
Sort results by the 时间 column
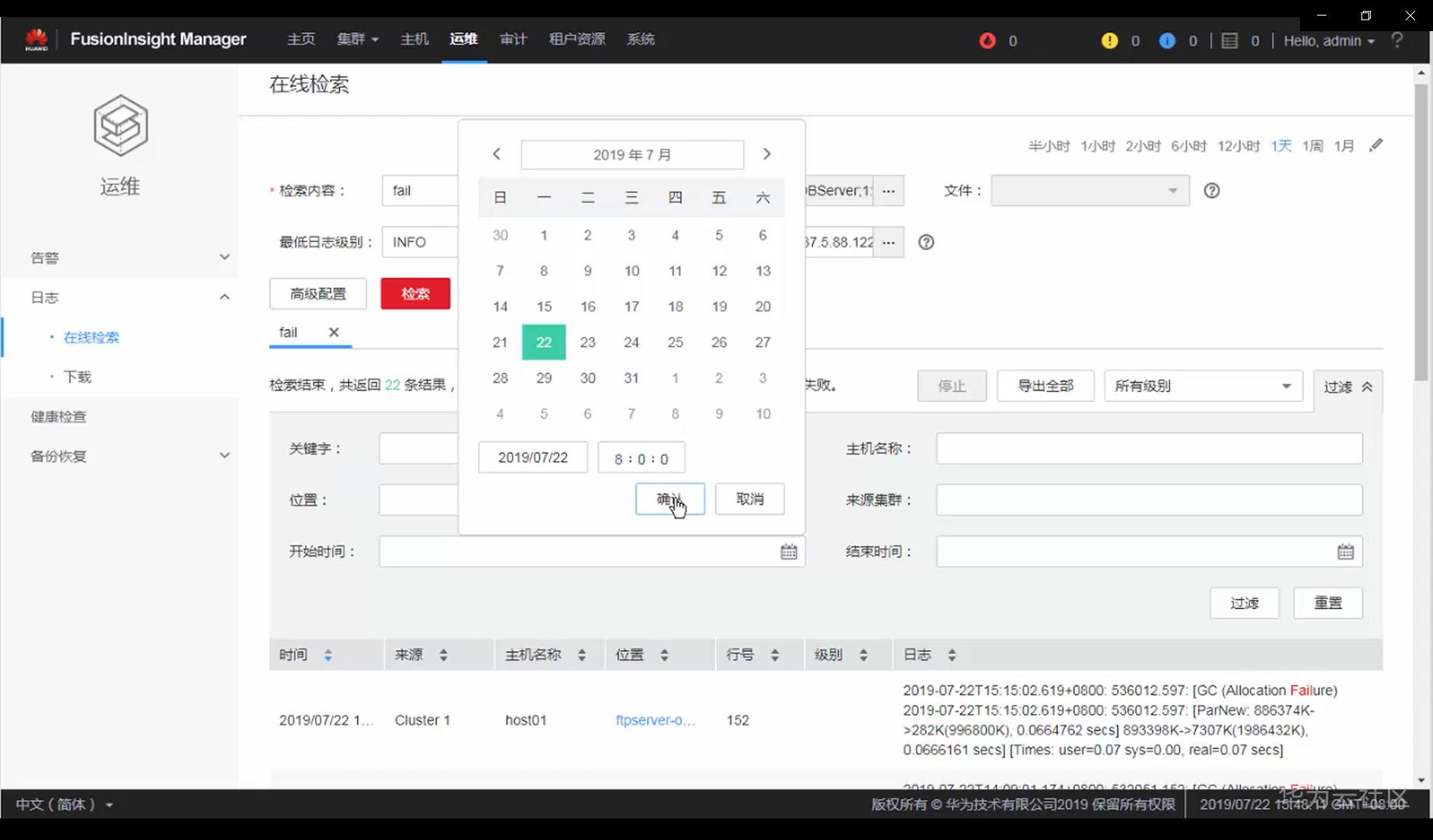[x=328, y=655]
